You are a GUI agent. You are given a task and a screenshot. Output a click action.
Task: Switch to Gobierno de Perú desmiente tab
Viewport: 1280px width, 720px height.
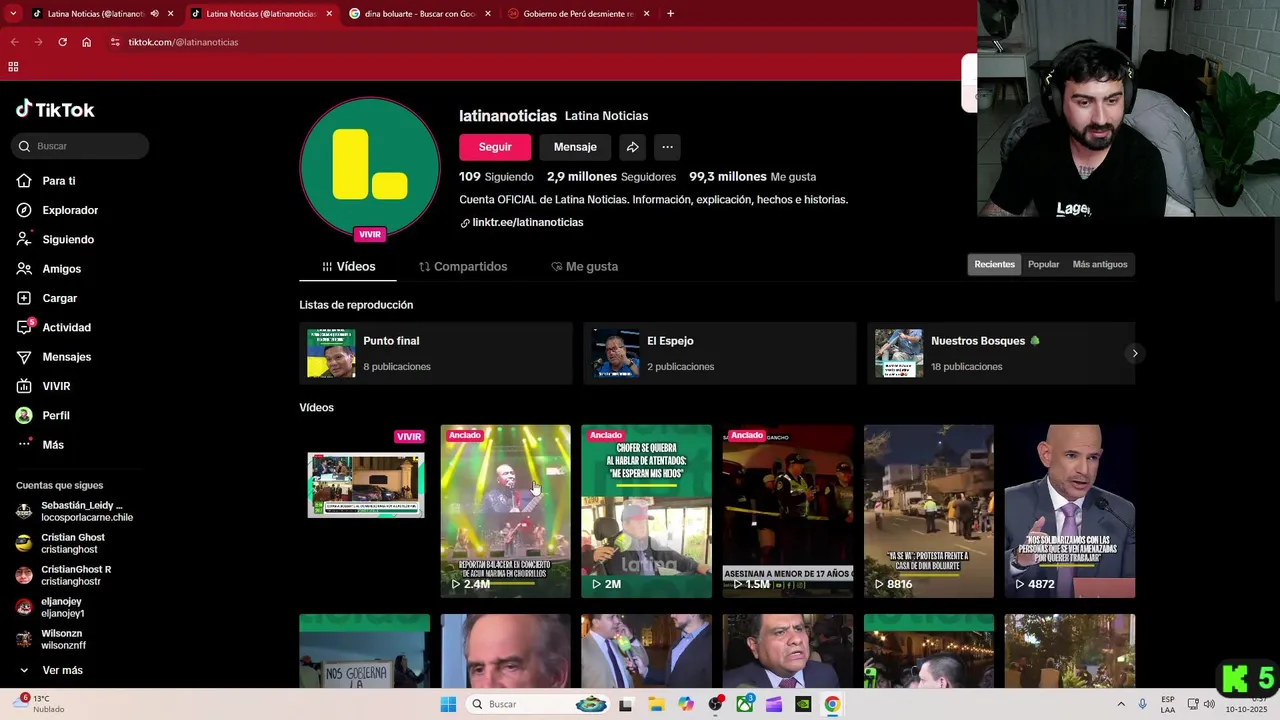point(580,14)
